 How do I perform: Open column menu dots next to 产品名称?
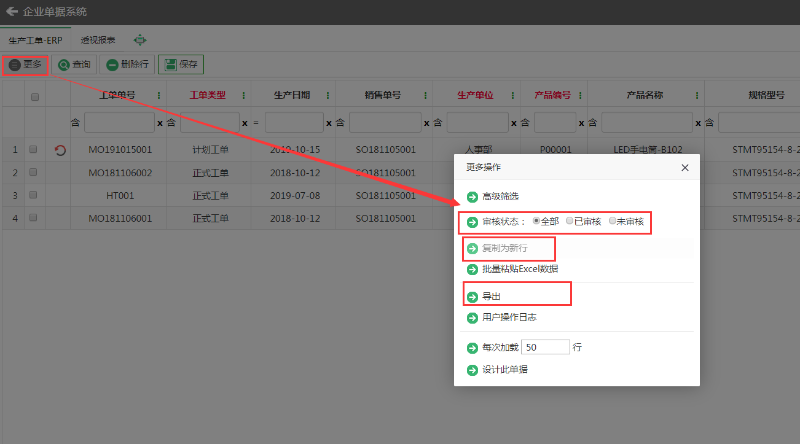pyautogui.click(x=697, y=95)
